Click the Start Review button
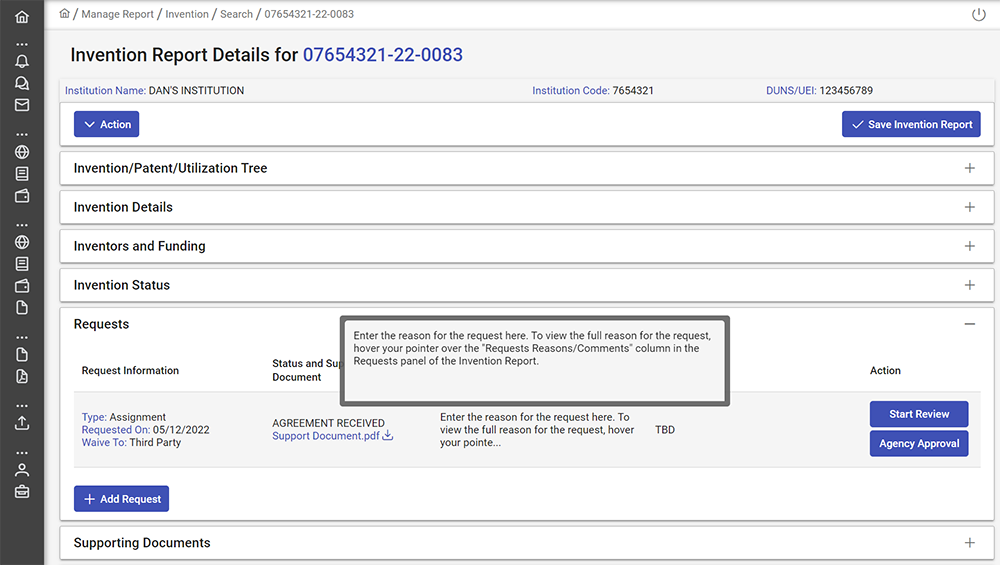This screenshot has width=1000, height=565. pyautogui.click(x=919, y=414)
